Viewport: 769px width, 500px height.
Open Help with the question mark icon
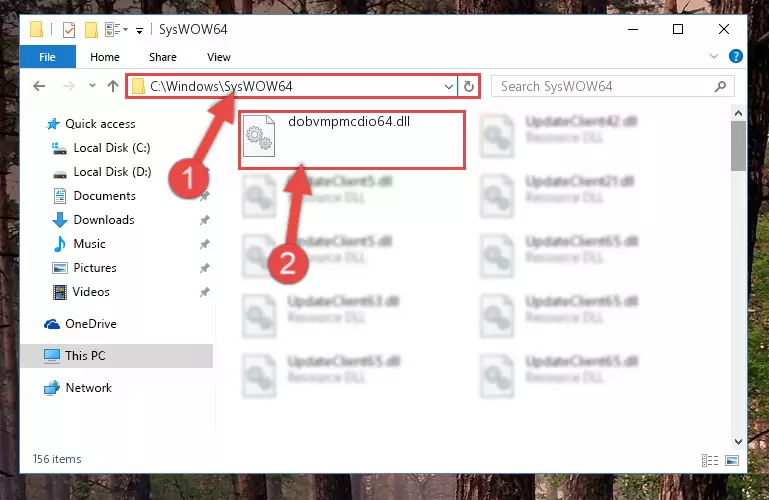coord(735,56)
